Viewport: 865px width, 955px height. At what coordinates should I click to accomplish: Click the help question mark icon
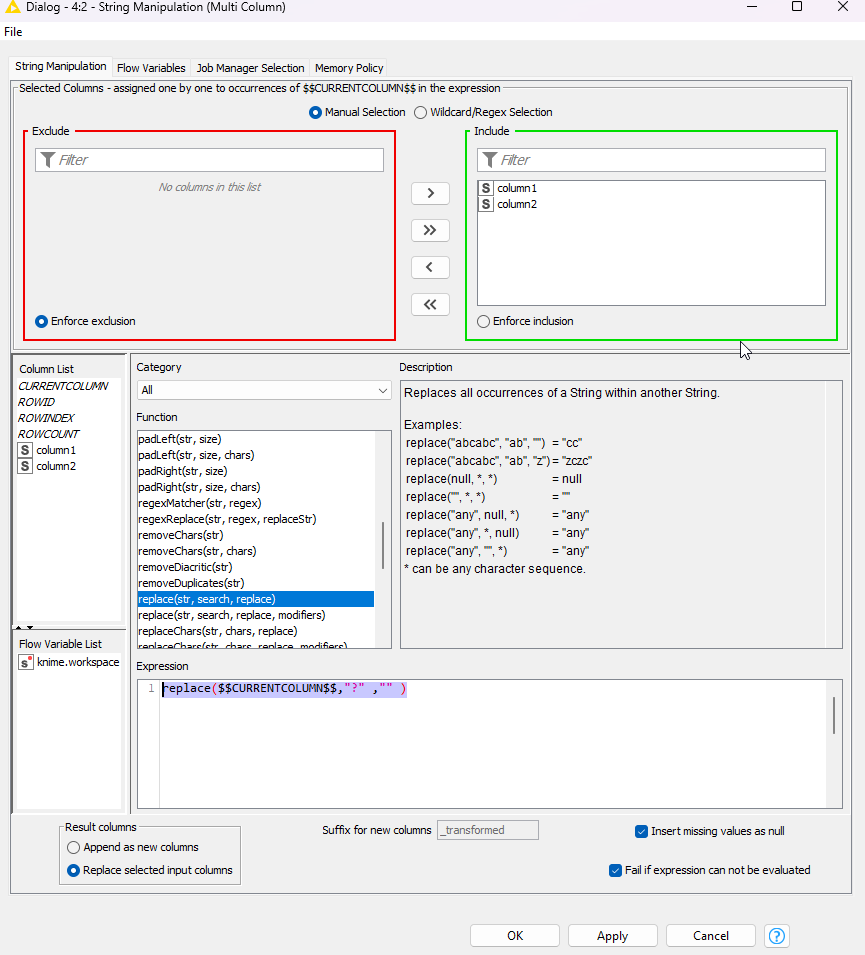pyautogui.click(x=777, y=936)
